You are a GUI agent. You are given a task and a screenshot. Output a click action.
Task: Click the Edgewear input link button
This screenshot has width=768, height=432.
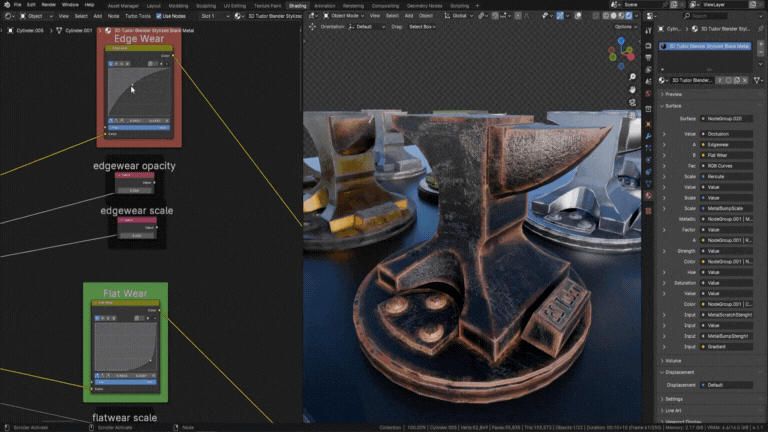[x=726, y=144]
